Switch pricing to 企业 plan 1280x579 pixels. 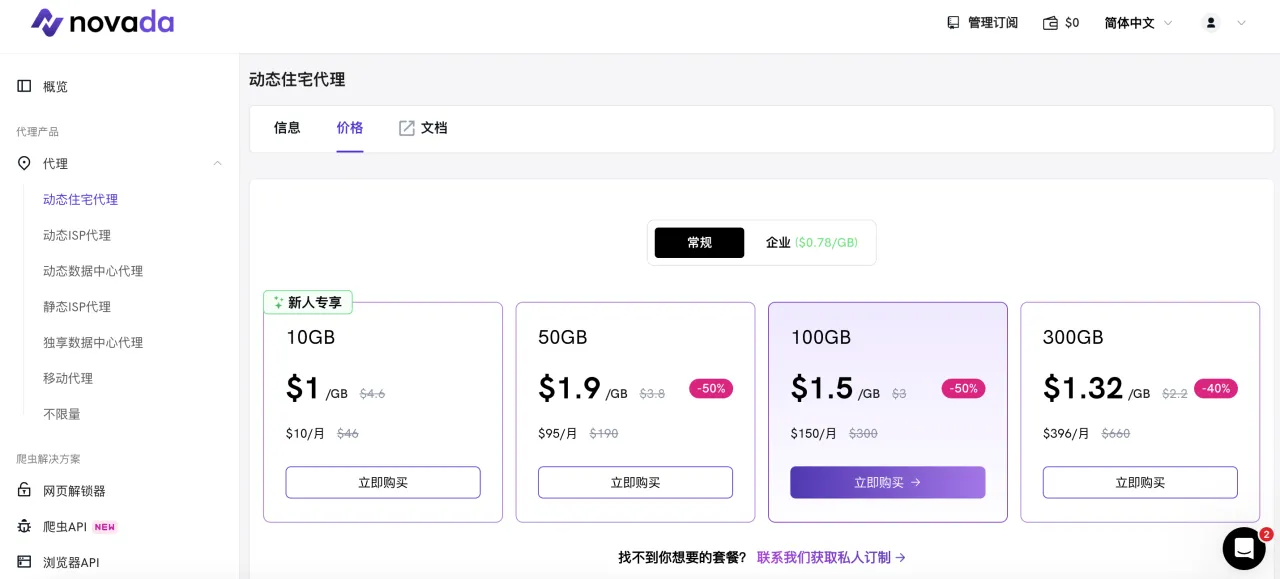pos(811,243)
